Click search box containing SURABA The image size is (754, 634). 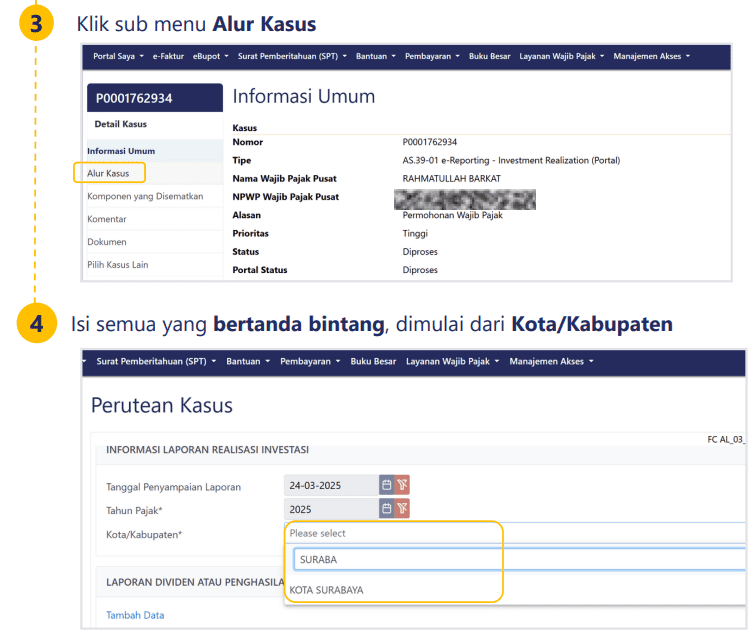[520, 559]
